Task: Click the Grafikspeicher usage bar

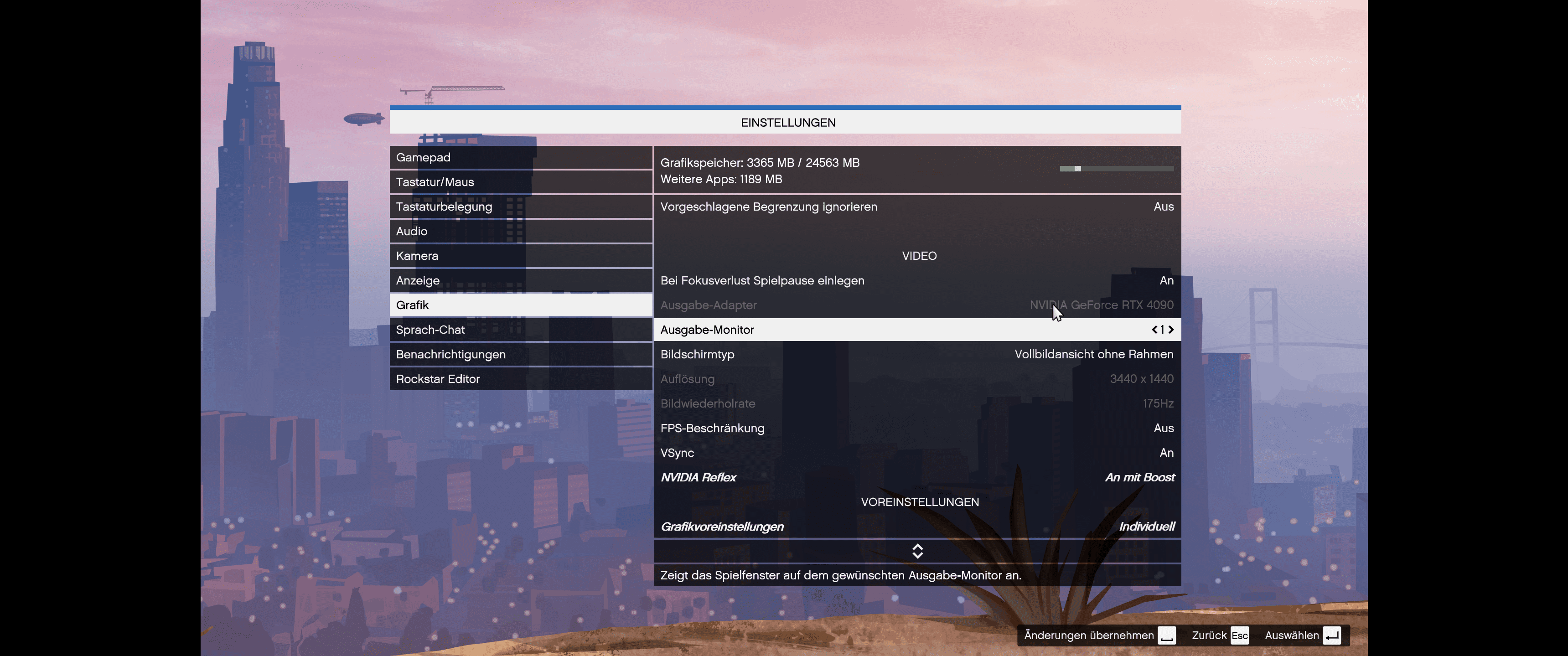Action: click(1116, 169)
